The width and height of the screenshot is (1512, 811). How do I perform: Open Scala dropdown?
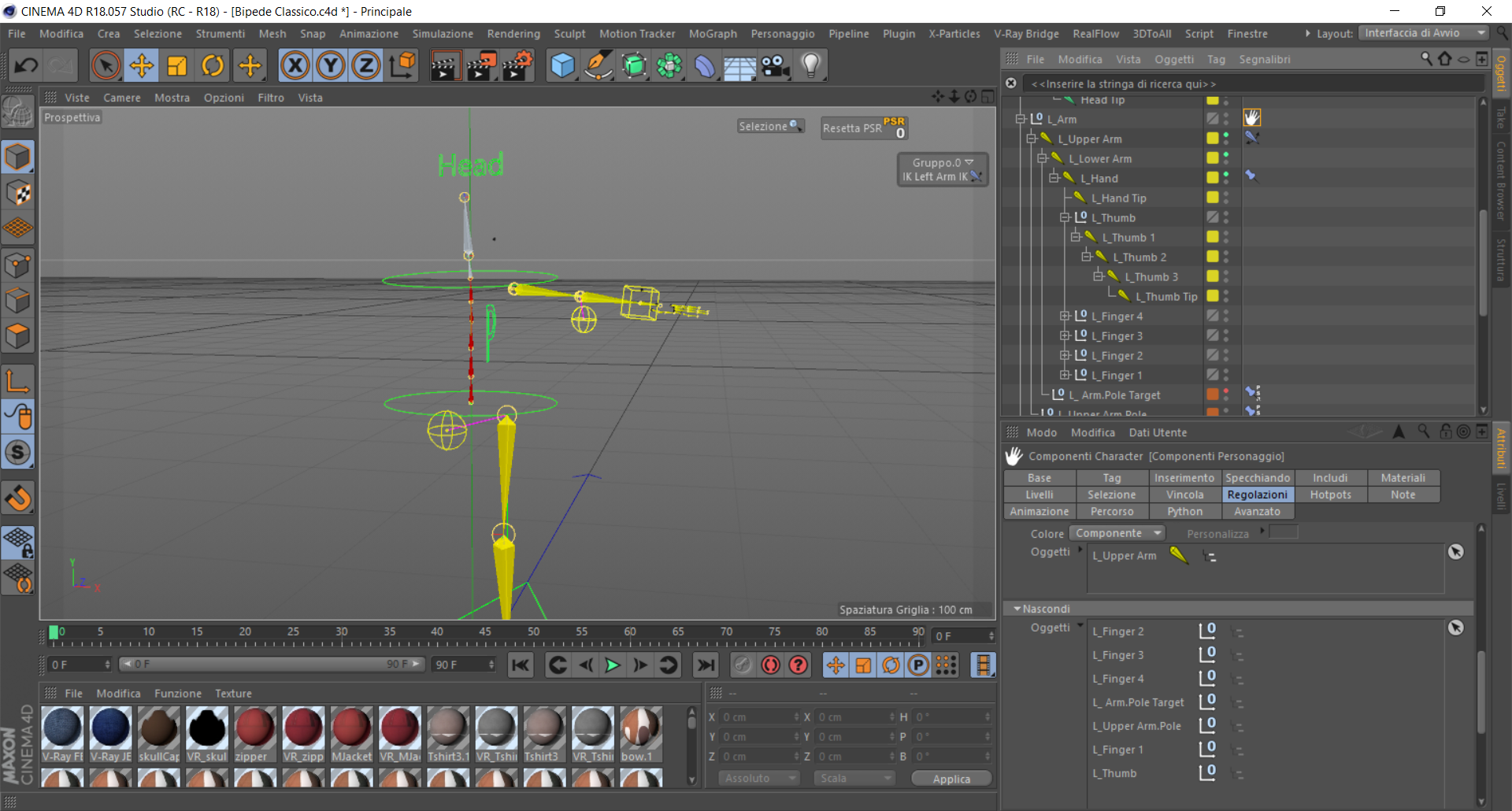point(854,778)
